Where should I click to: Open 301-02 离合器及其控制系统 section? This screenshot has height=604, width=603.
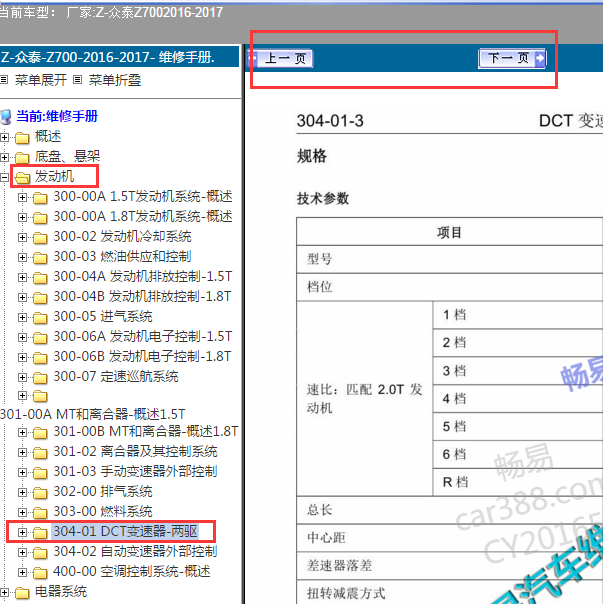[x=135, y=451]
